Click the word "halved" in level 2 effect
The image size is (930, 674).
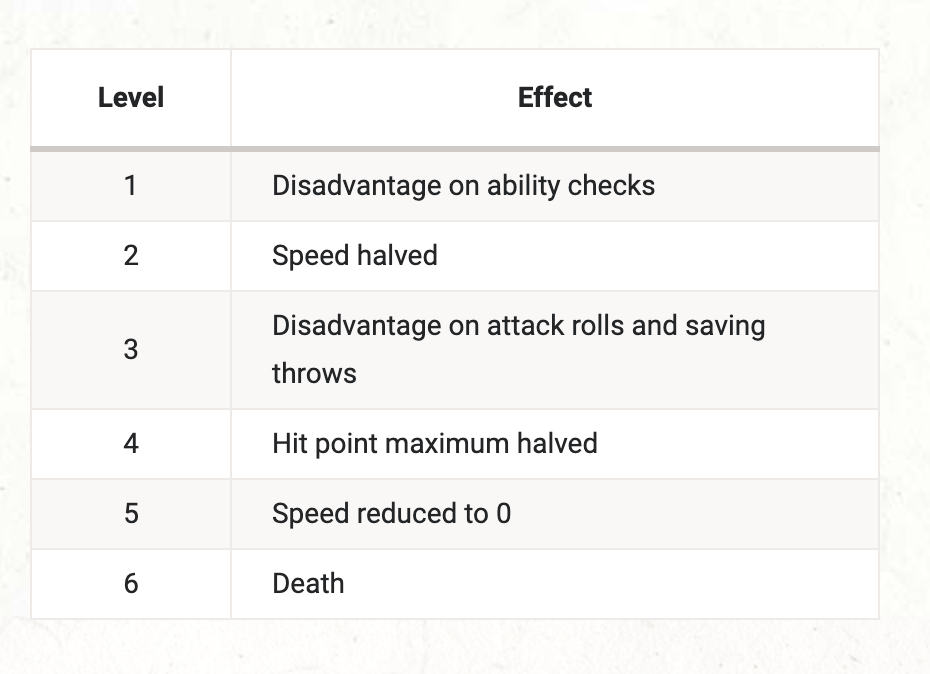click(x=401, y=256)
